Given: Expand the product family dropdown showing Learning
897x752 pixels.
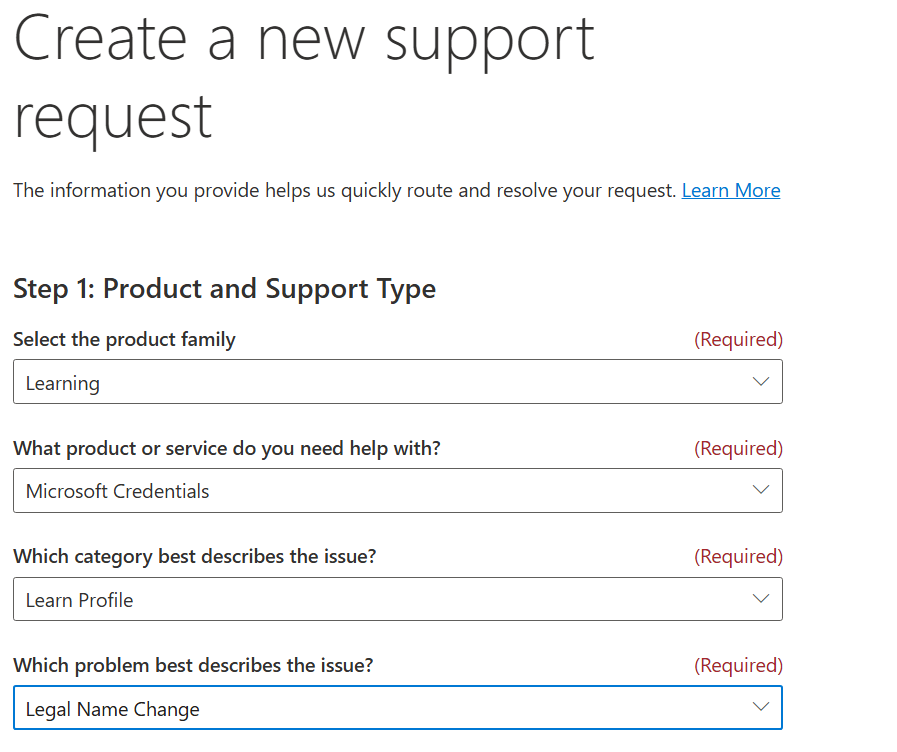Looking at the screenshot, I should click(x=398, y=381).
